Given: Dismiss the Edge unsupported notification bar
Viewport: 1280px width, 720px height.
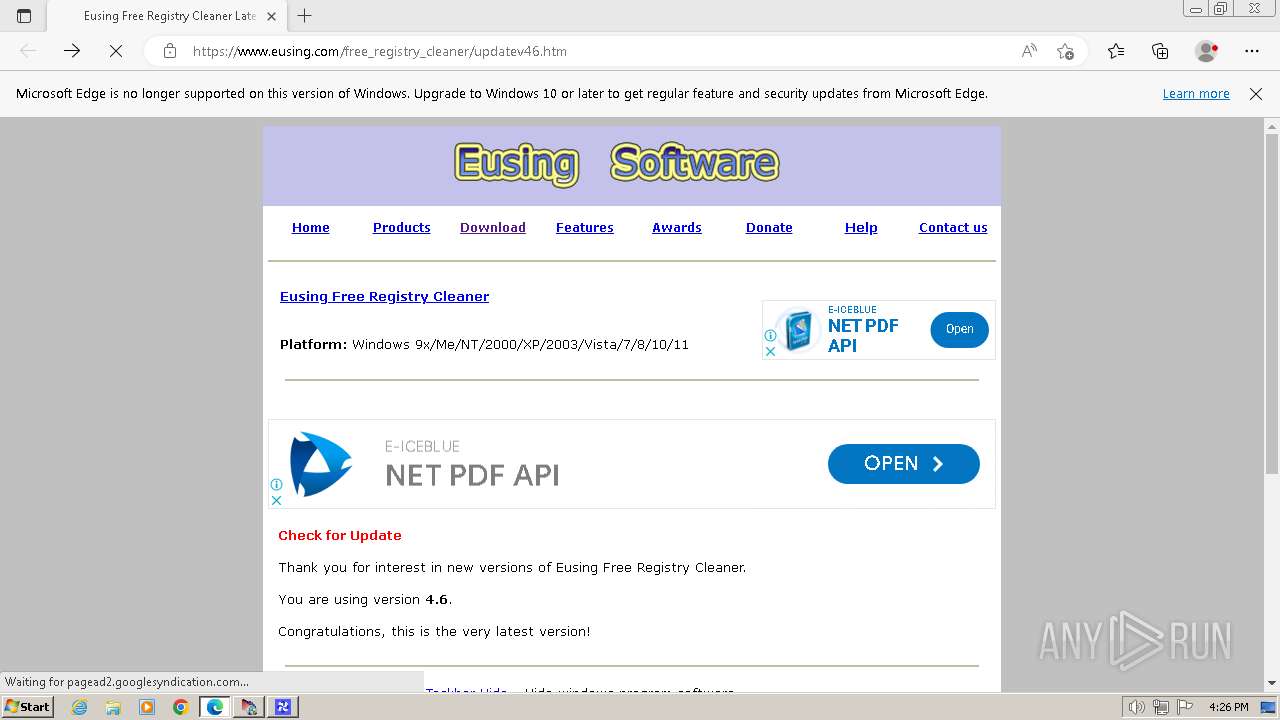Looking at the screenshot, I should (x=1256, y=94).
